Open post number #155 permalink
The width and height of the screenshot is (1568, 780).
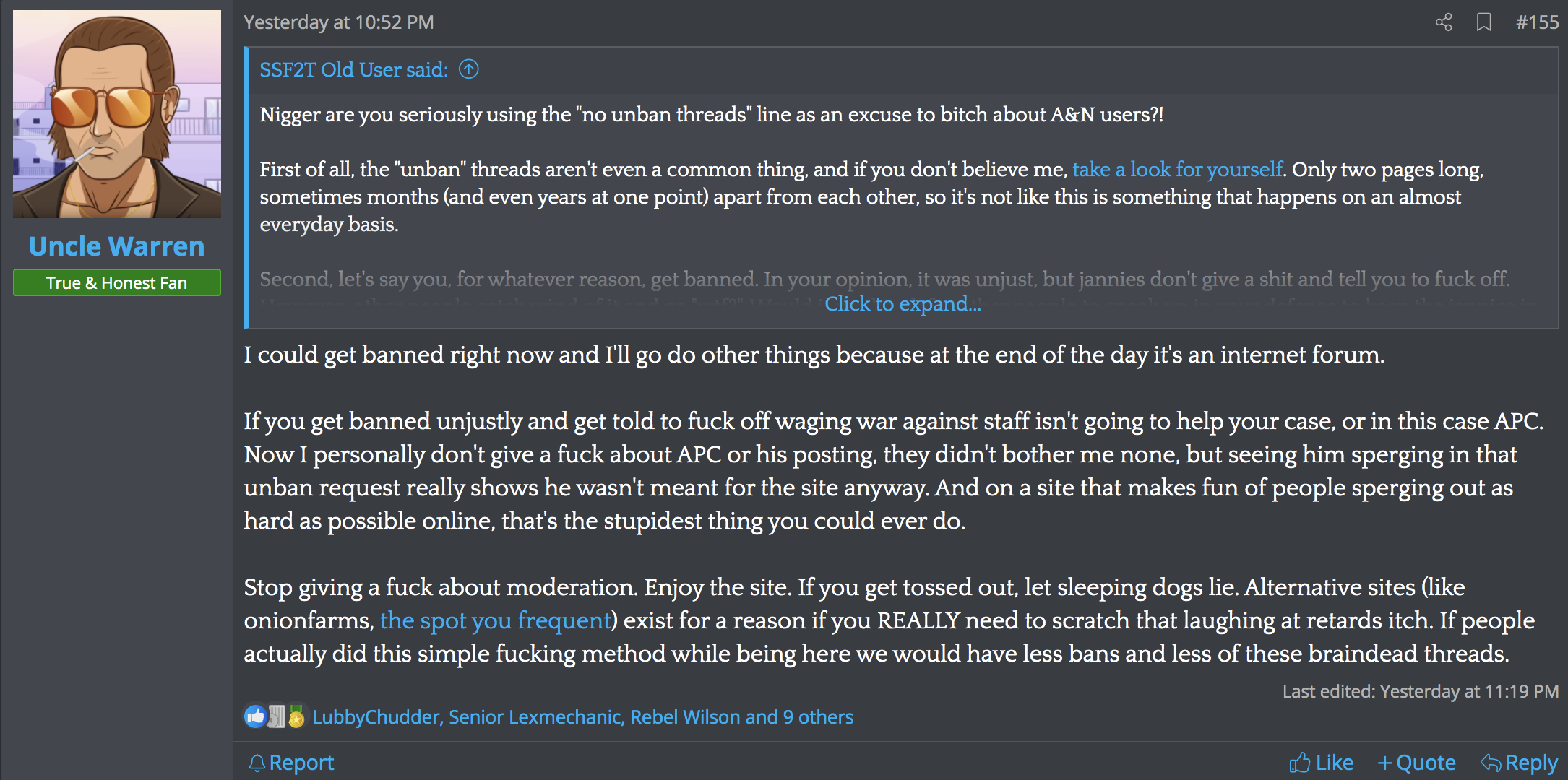pyautogui.click(x=1537, y=22)
